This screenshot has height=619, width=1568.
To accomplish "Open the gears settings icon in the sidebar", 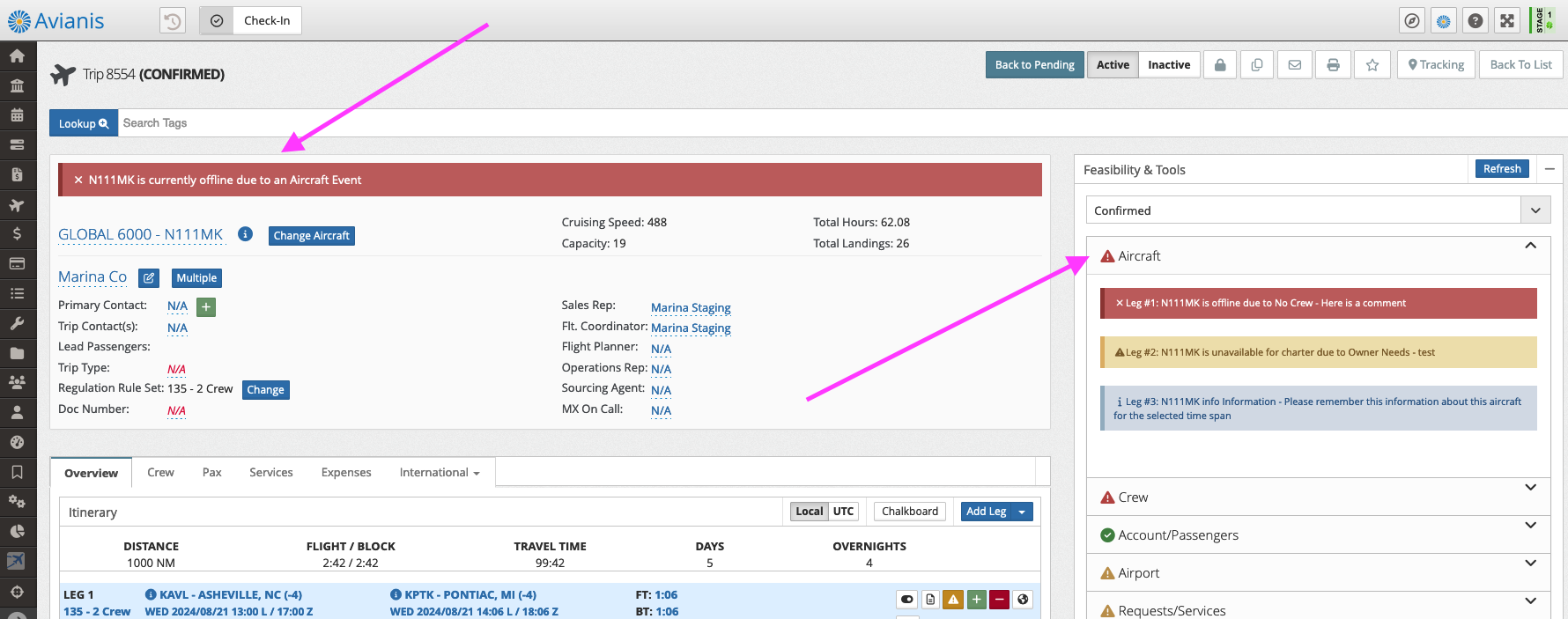I will (x=17, y=502).
